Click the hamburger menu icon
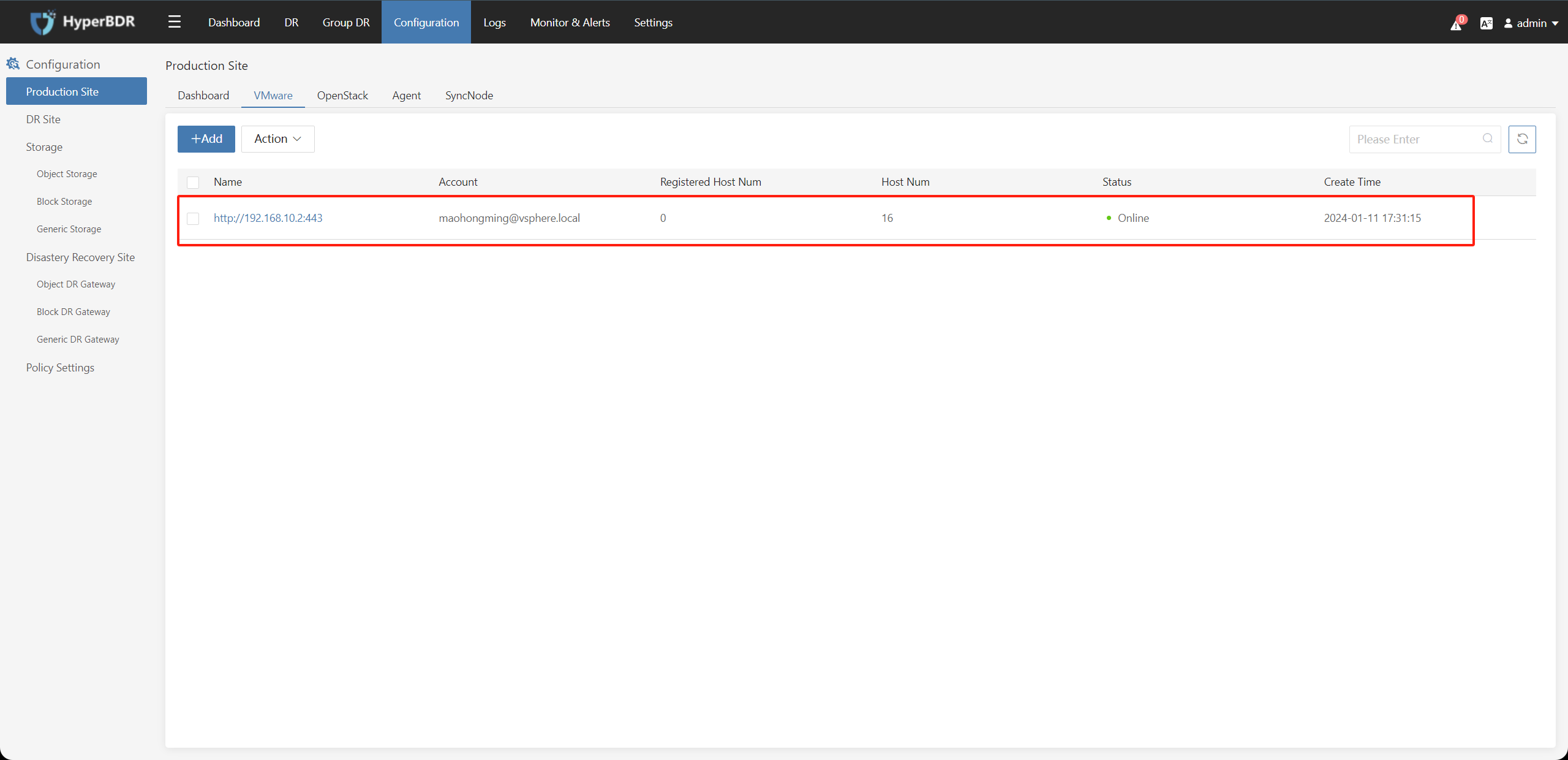This screenshot has height=760, width=1568. [174, 21]
